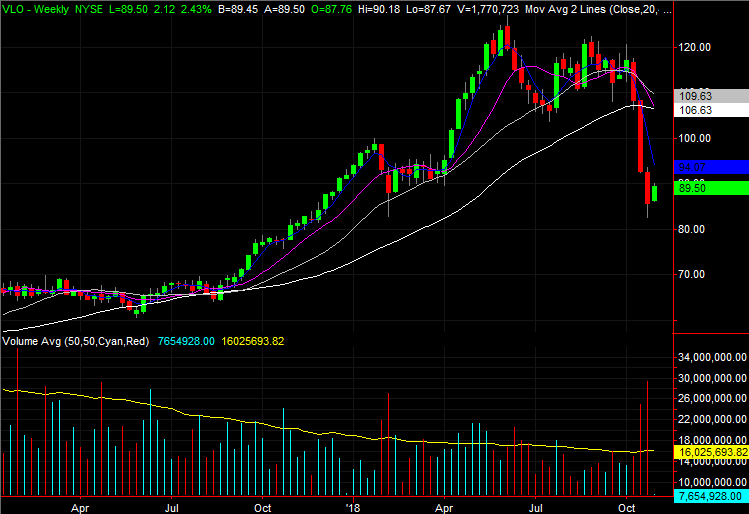Click the final Oct label on time axis

tap(627, 508)
